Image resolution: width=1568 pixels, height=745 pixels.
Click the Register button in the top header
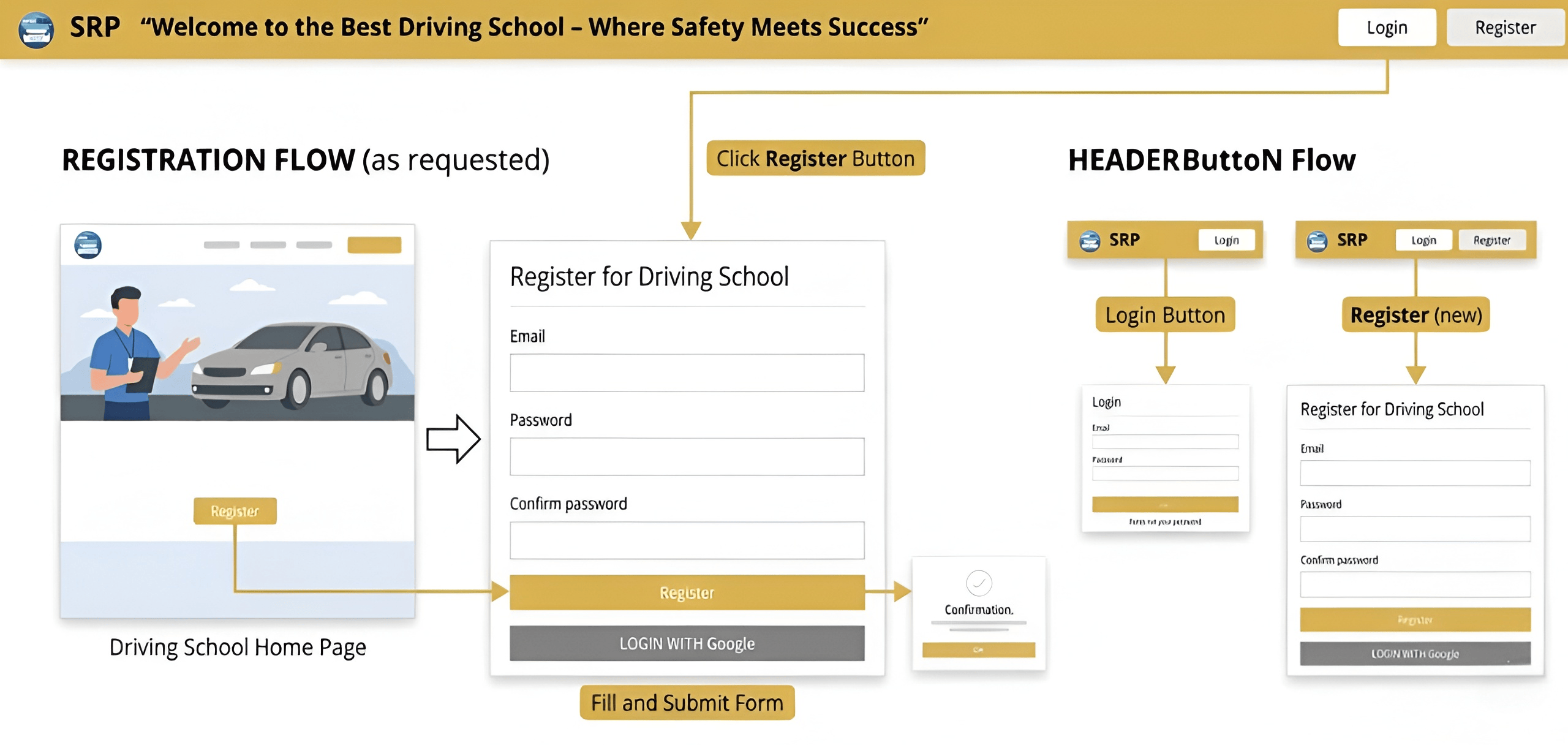click(x=1504, y=27)
